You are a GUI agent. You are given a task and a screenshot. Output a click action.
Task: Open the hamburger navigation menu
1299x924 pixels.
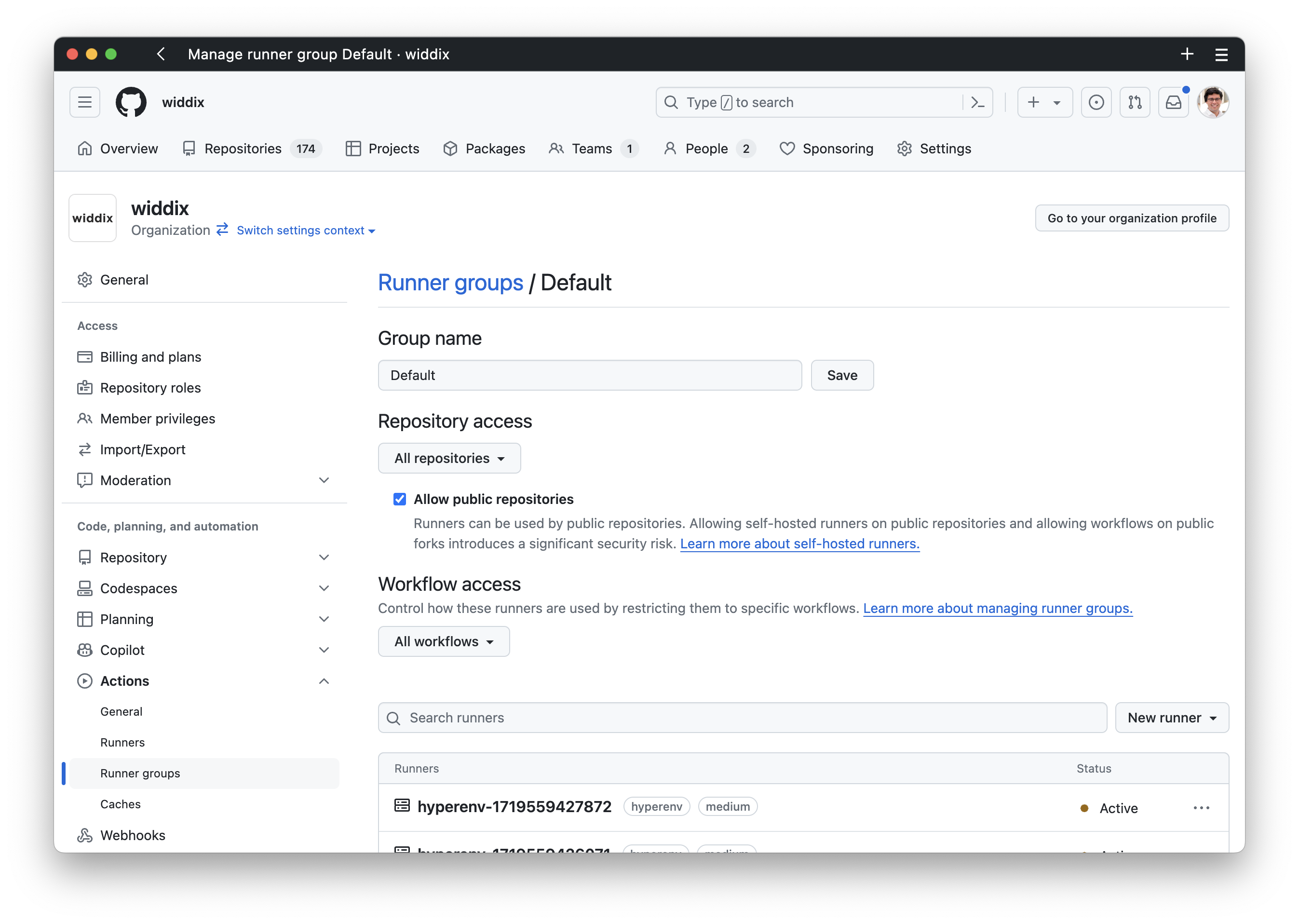click(x=85, y=102)
